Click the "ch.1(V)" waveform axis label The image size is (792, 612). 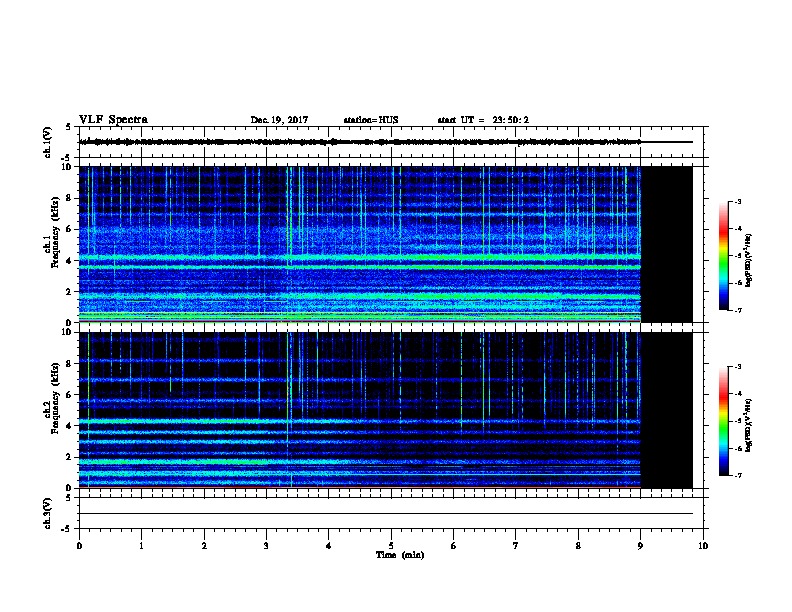[x=47, y=142]
